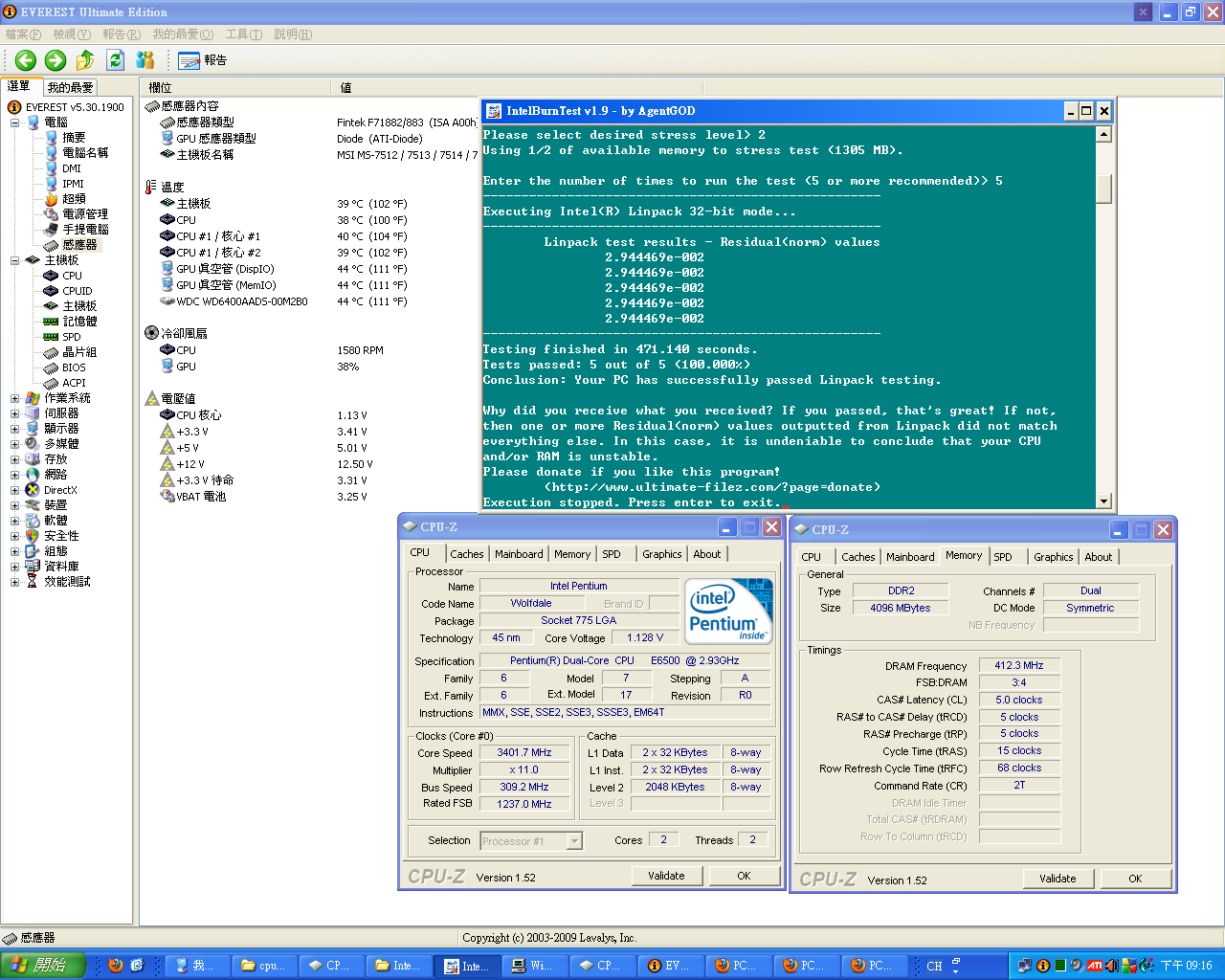
Task: Click Validate in left CPU-Z window
Action: 666,876
